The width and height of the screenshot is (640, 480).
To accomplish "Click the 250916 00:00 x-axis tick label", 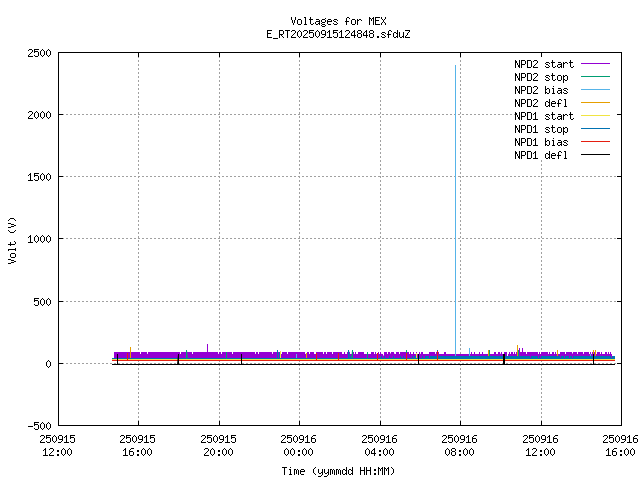I will tap(299, 445).
